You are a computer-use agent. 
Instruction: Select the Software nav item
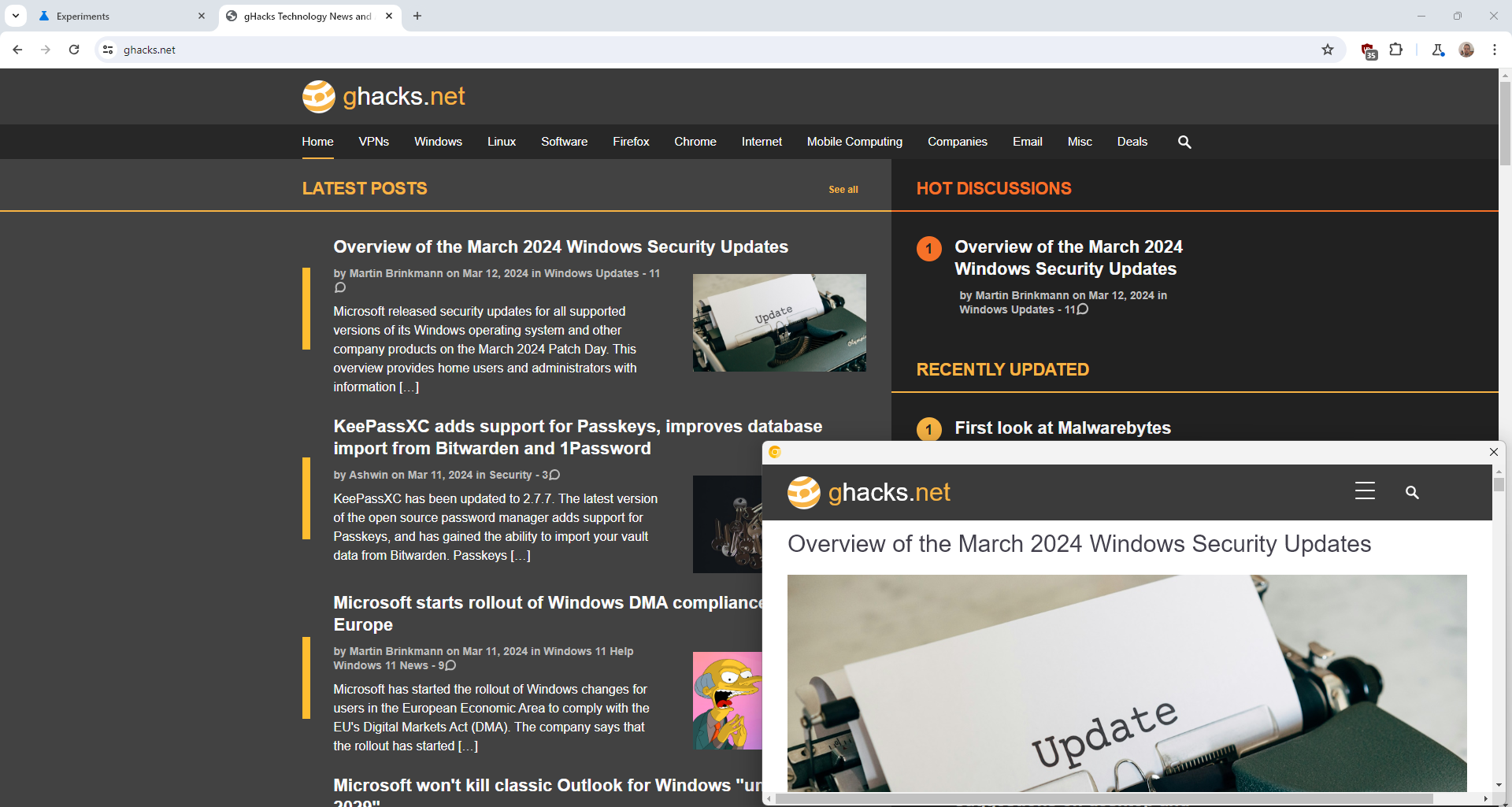point(564,142)
